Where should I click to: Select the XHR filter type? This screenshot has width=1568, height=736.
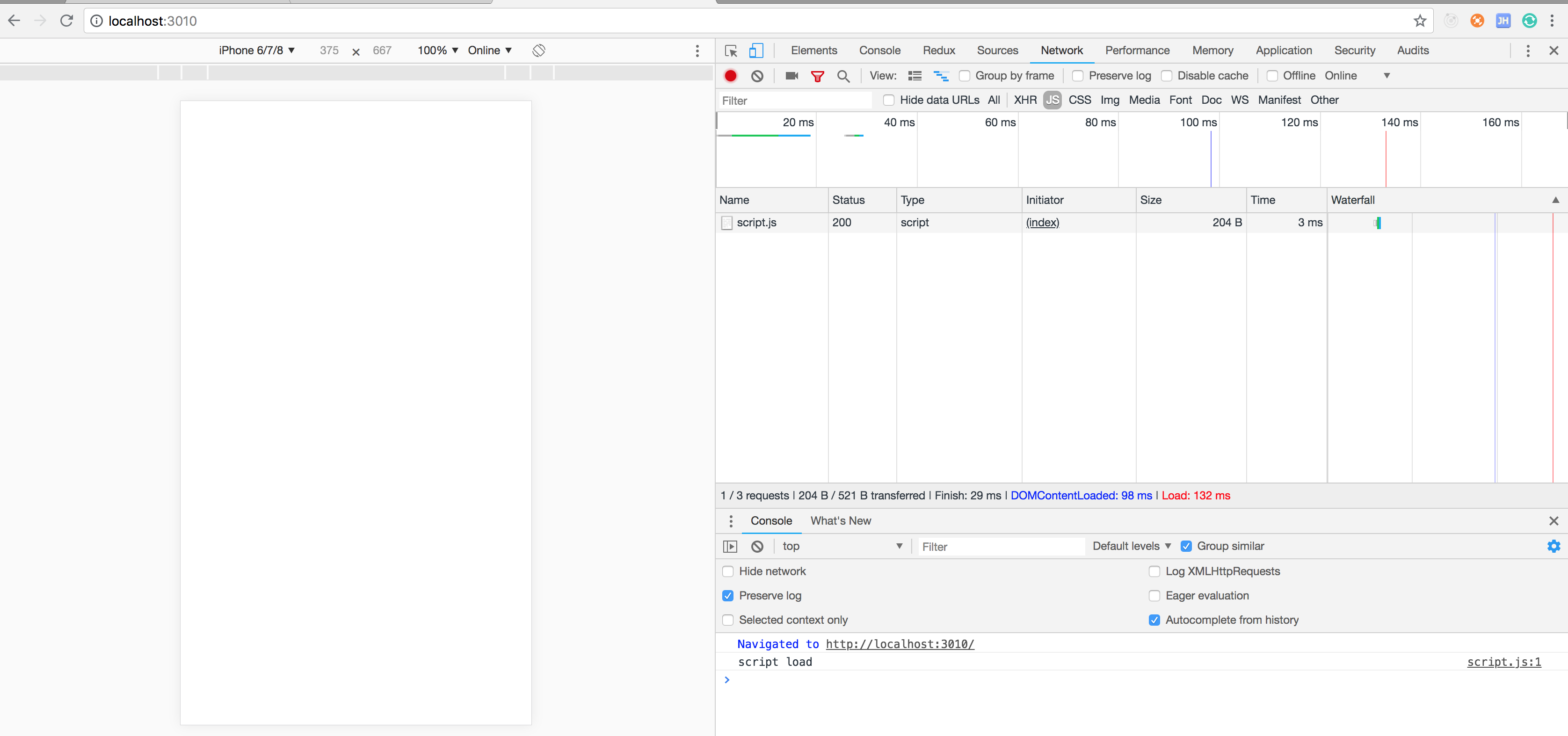(1025, 101)
